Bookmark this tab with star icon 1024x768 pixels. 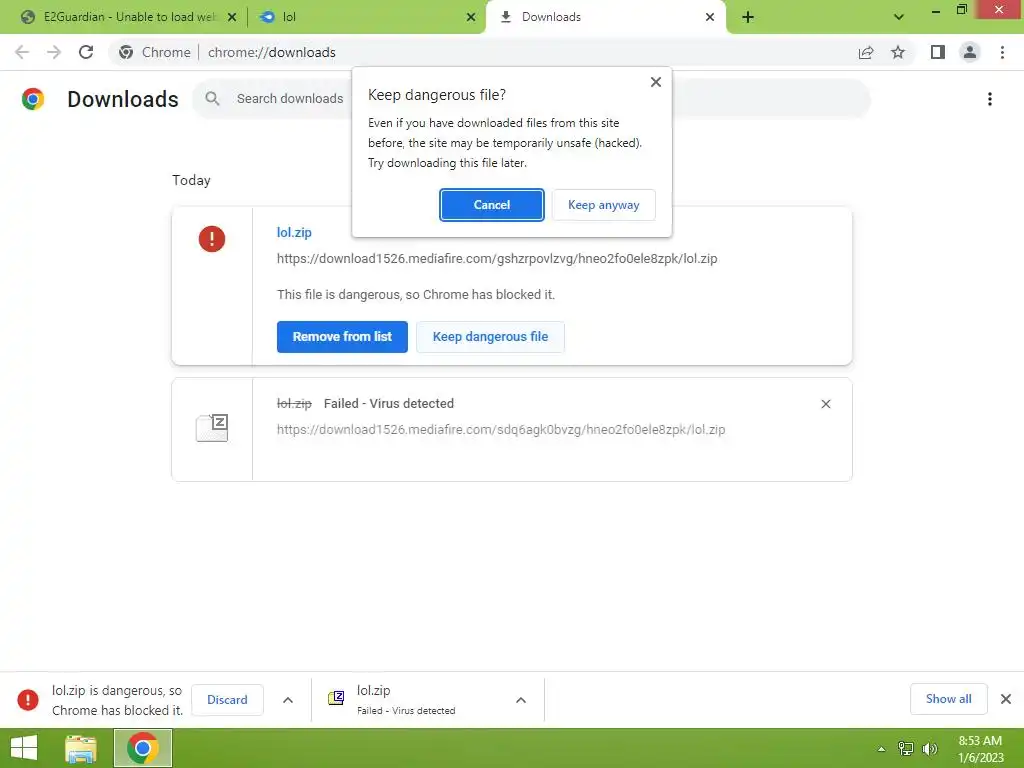(898, 52)
